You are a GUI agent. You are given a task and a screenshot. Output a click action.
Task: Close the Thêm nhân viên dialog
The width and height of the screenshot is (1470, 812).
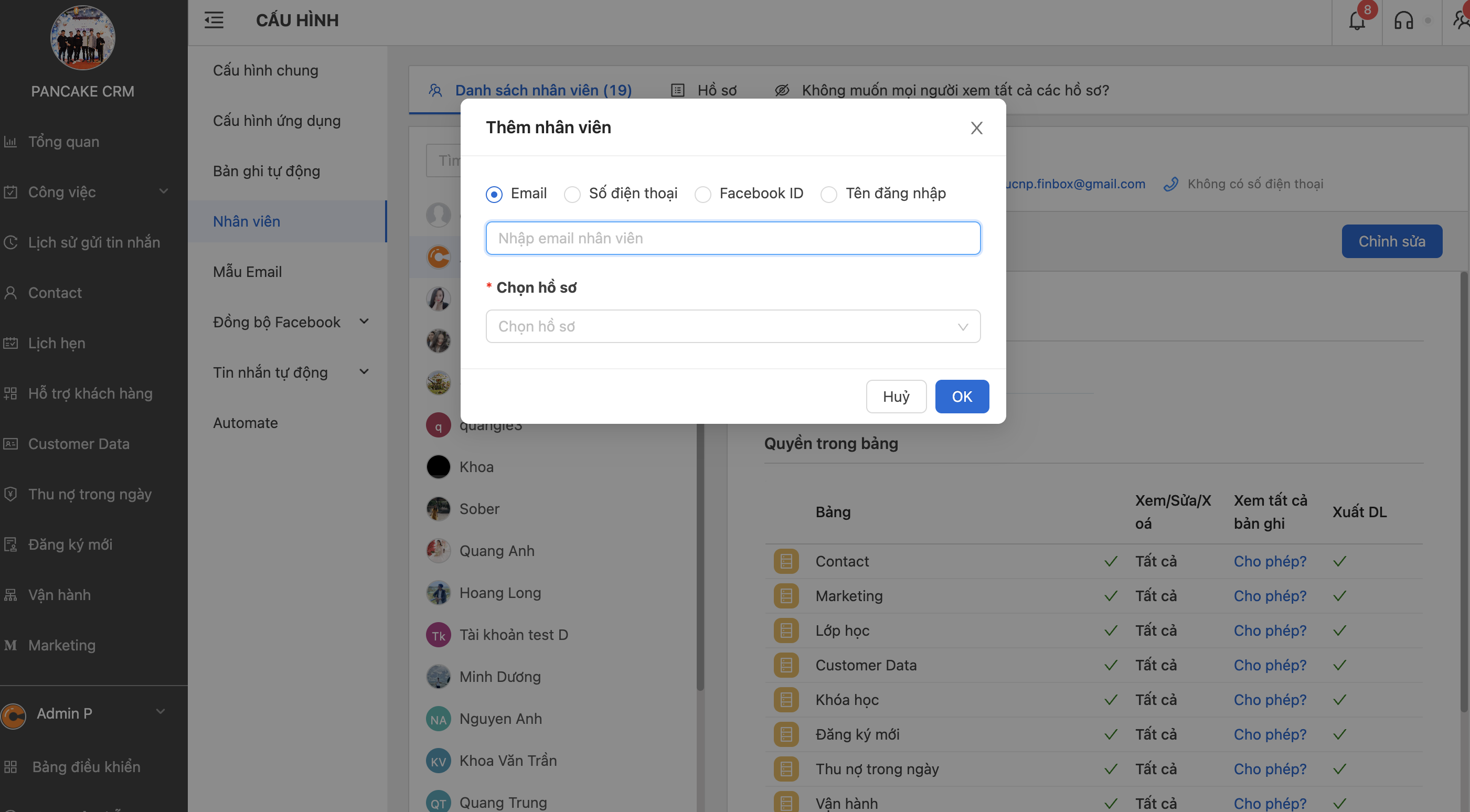click(976, 128)
